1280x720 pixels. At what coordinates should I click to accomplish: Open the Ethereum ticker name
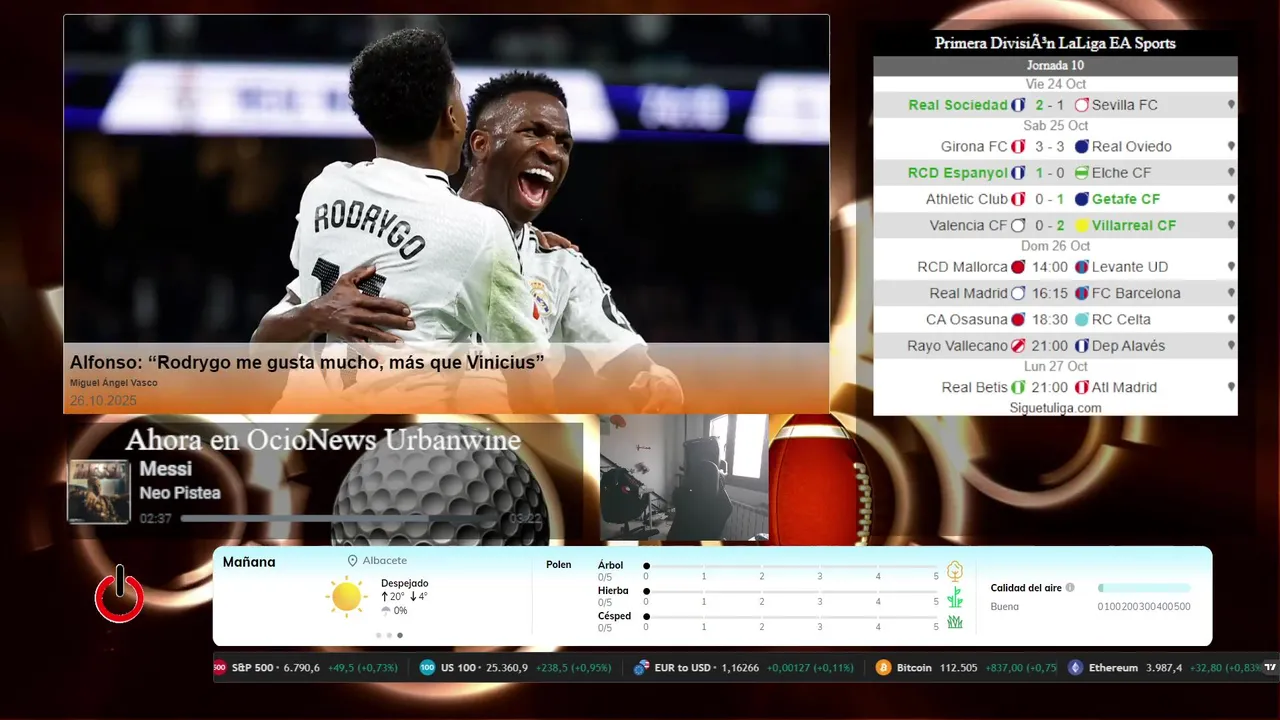(x=1113, y=667)
